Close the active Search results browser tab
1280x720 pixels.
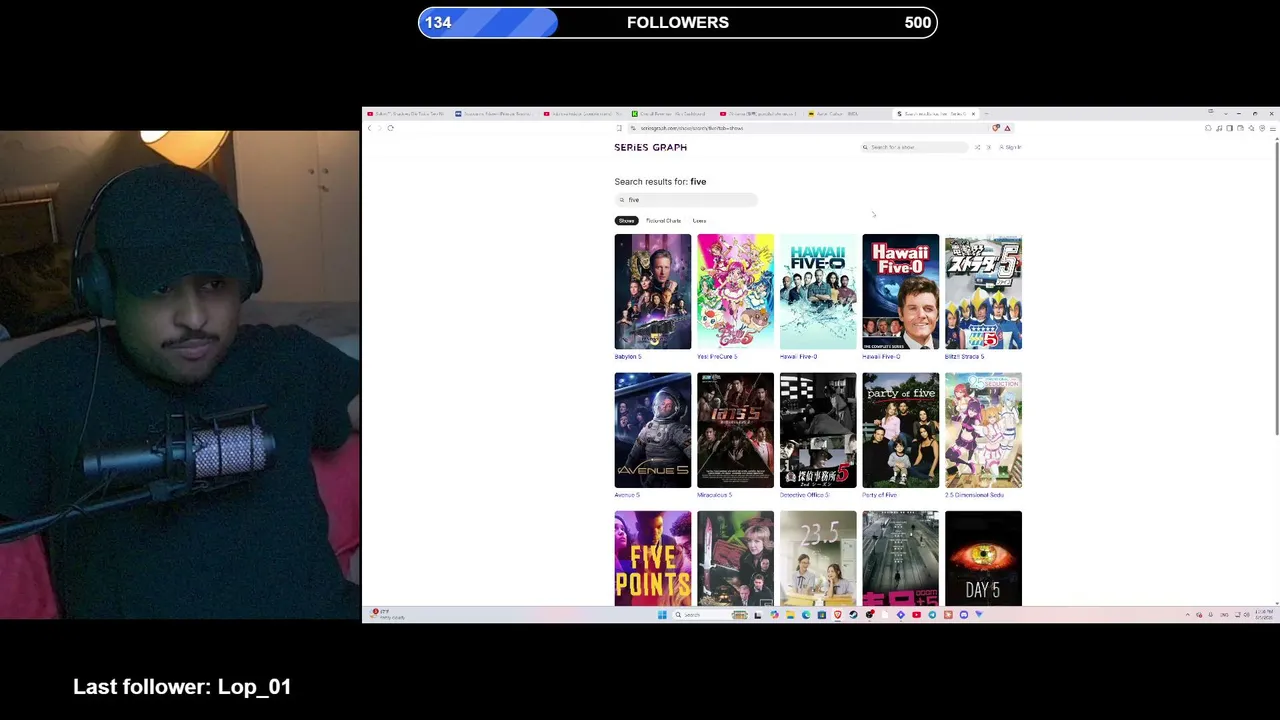pyautogui.click(x=973, y=114)
